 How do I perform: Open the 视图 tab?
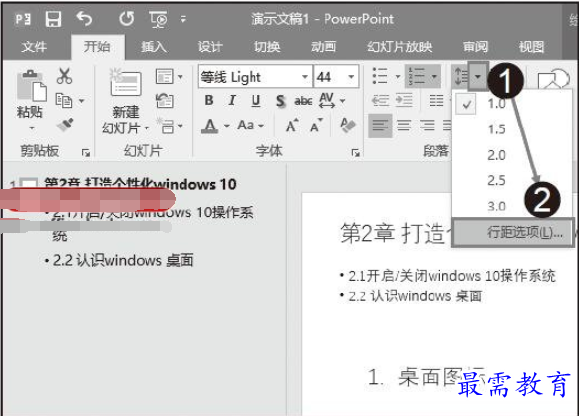[531, 47]
